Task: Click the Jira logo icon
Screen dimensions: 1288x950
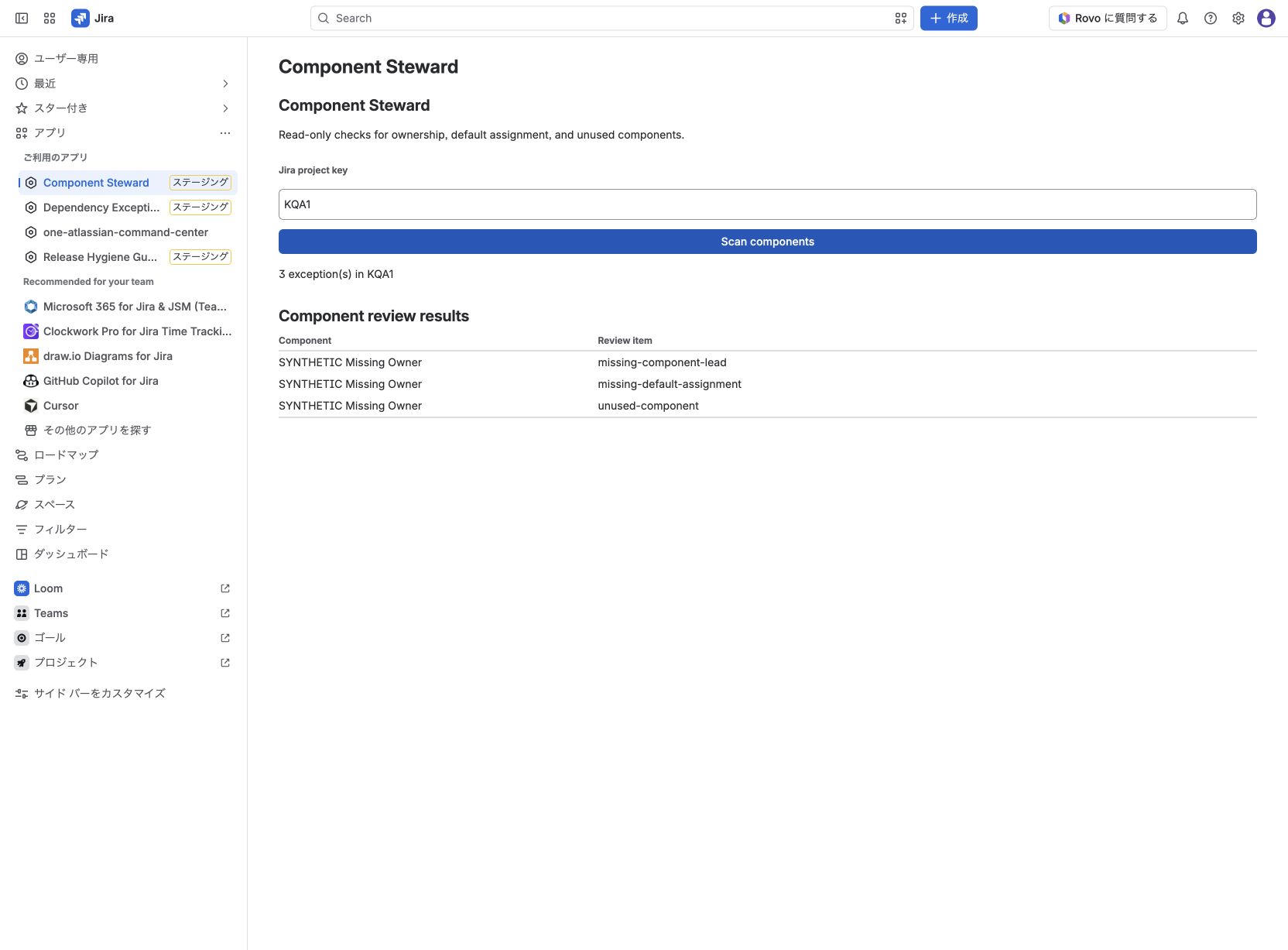Action: click(x=80, y=18)
